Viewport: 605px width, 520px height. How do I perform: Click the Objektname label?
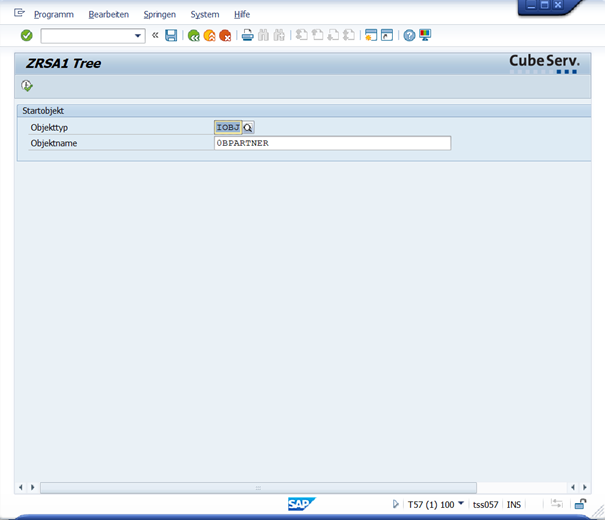(x=54, y=143)
